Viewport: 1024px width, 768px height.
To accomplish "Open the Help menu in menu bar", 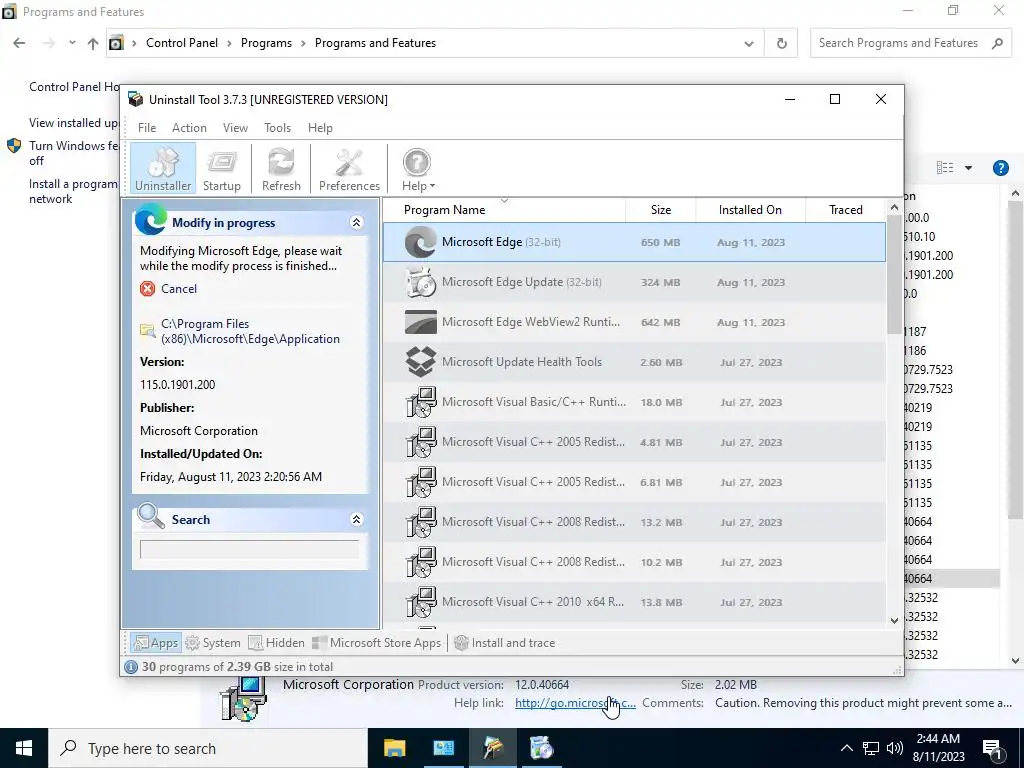I will pos(320,128).
